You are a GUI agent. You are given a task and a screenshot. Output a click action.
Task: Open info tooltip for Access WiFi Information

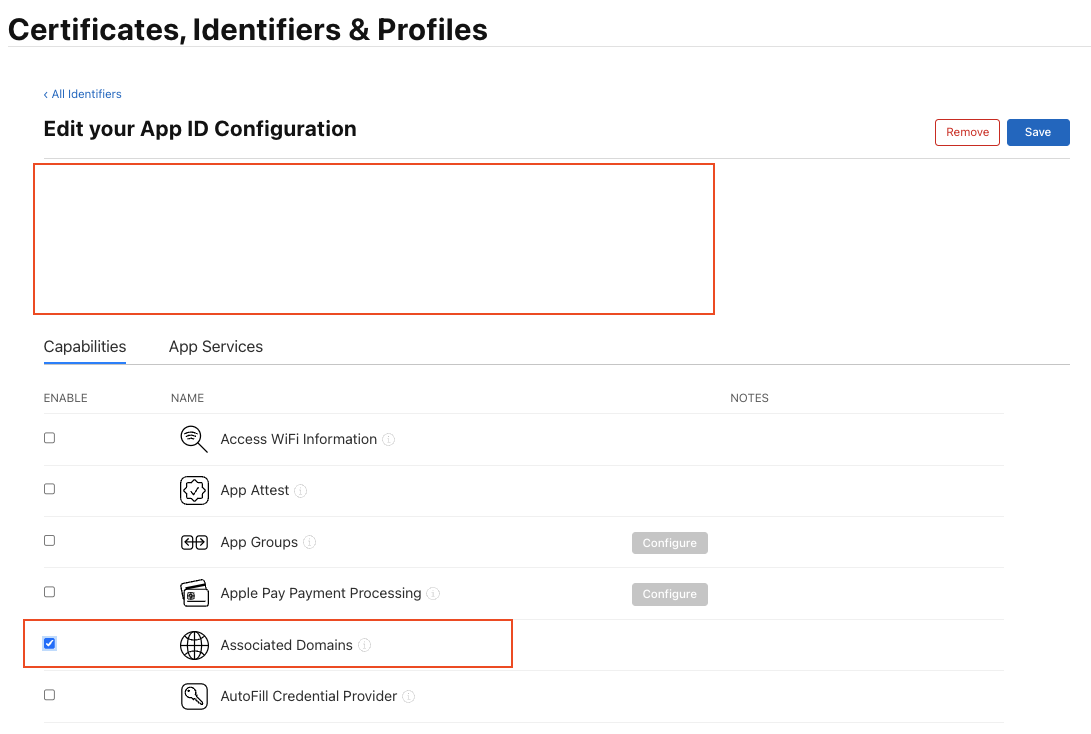tap(389, 440)
